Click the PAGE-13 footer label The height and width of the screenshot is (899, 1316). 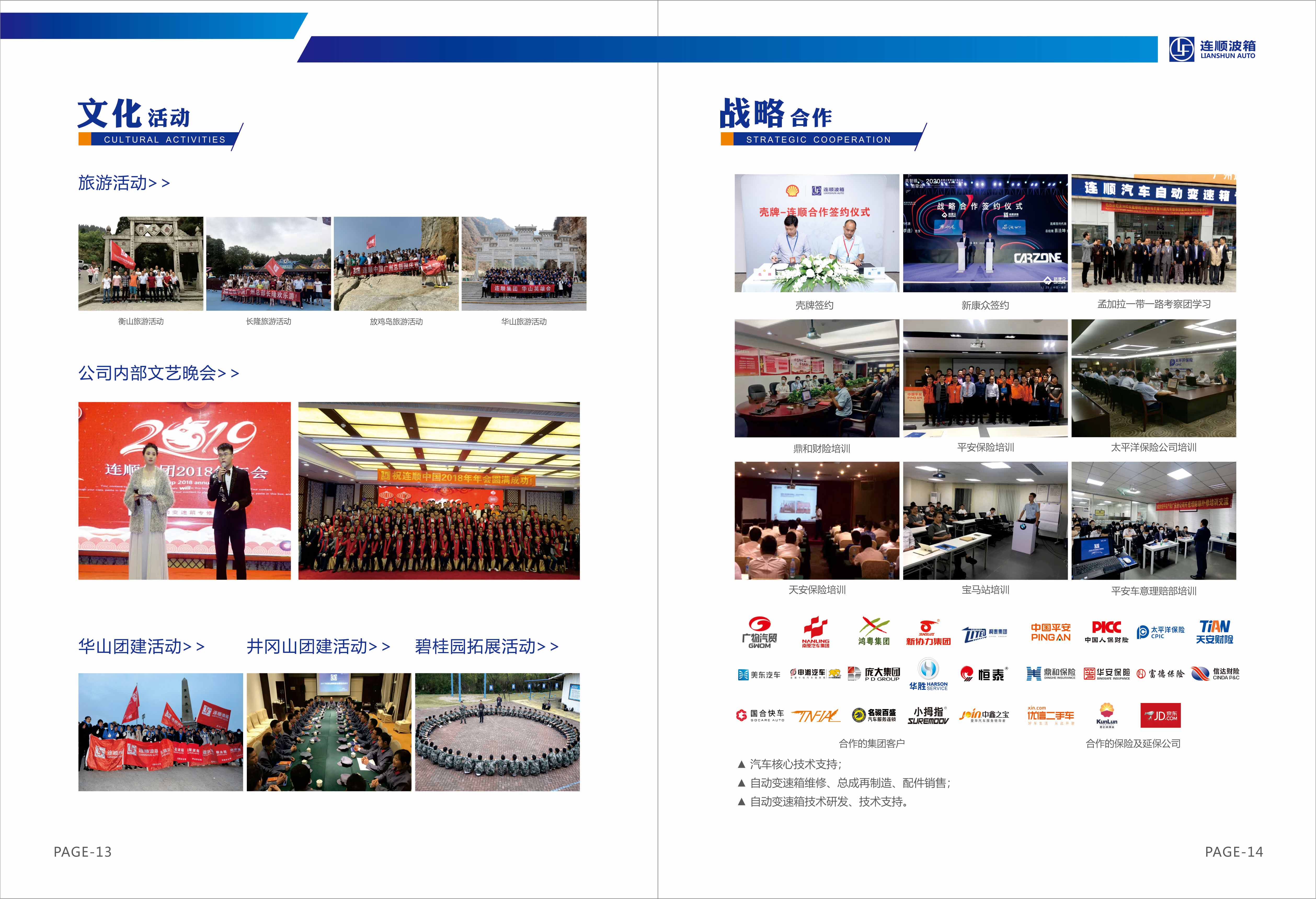click(x=83, y=852)
